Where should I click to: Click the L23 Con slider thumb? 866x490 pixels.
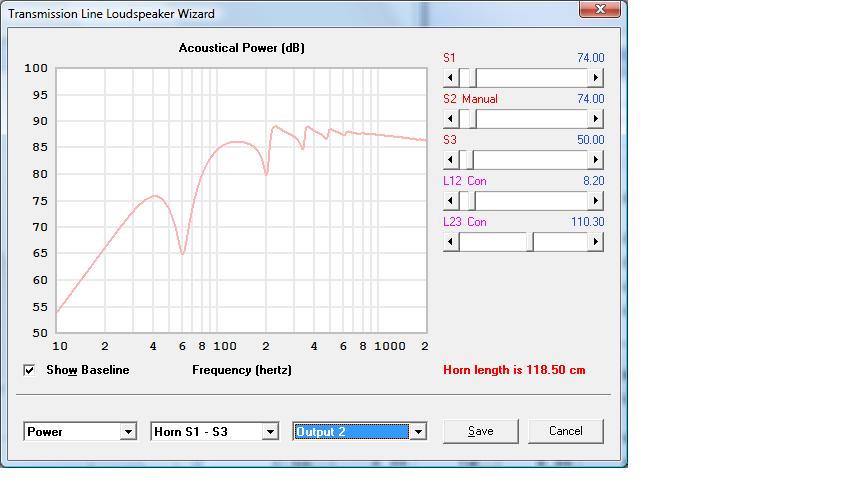click(x=530, y=242)
